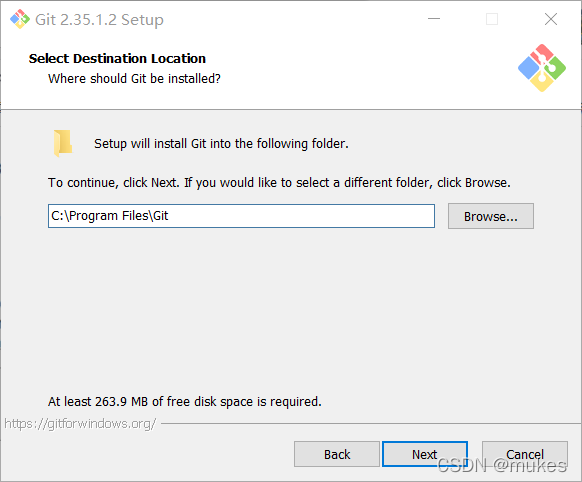582x482 pixels.
Task: Minimize the Git Setup window
Action: 434,19
